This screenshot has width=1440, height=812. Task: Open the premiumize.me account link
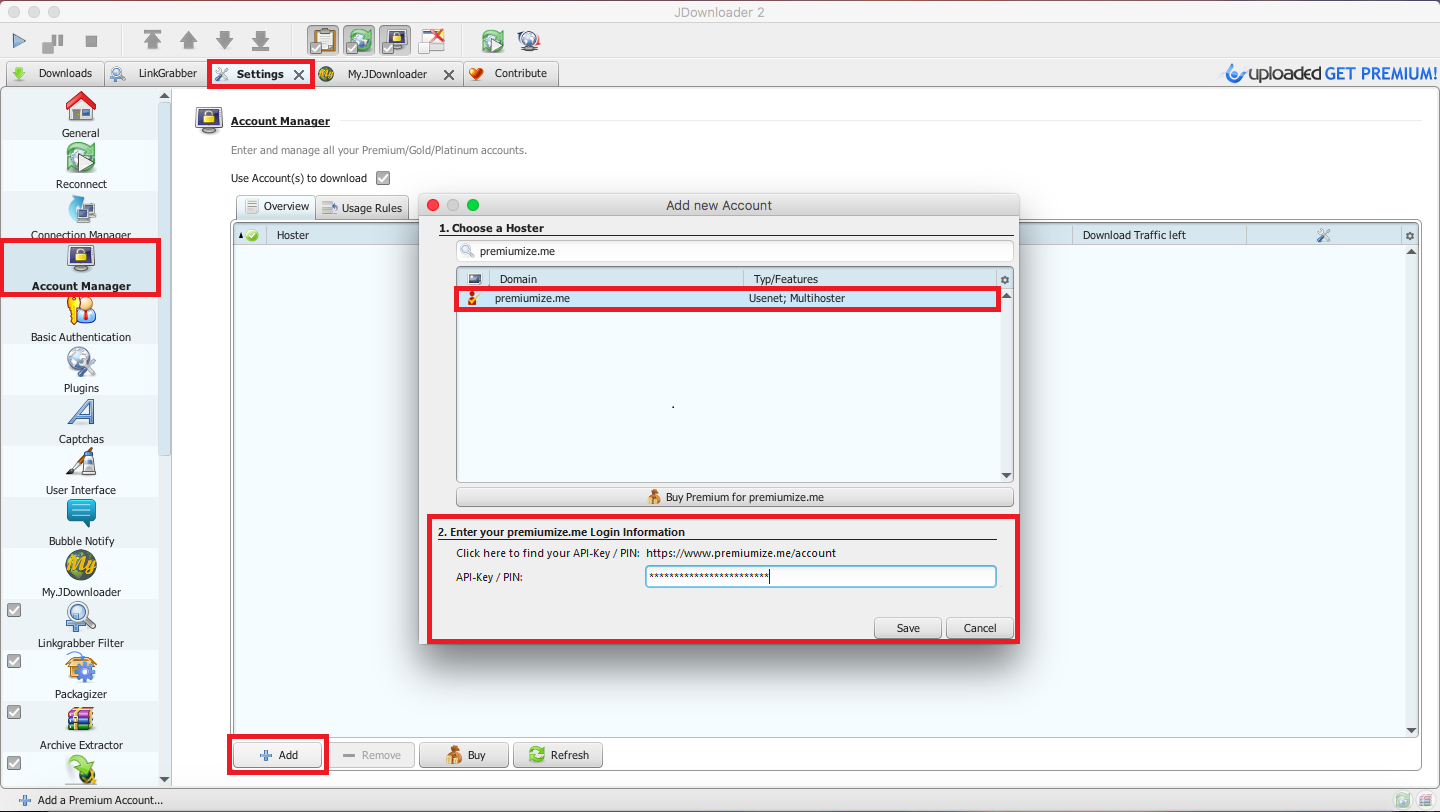click(741, 553)
